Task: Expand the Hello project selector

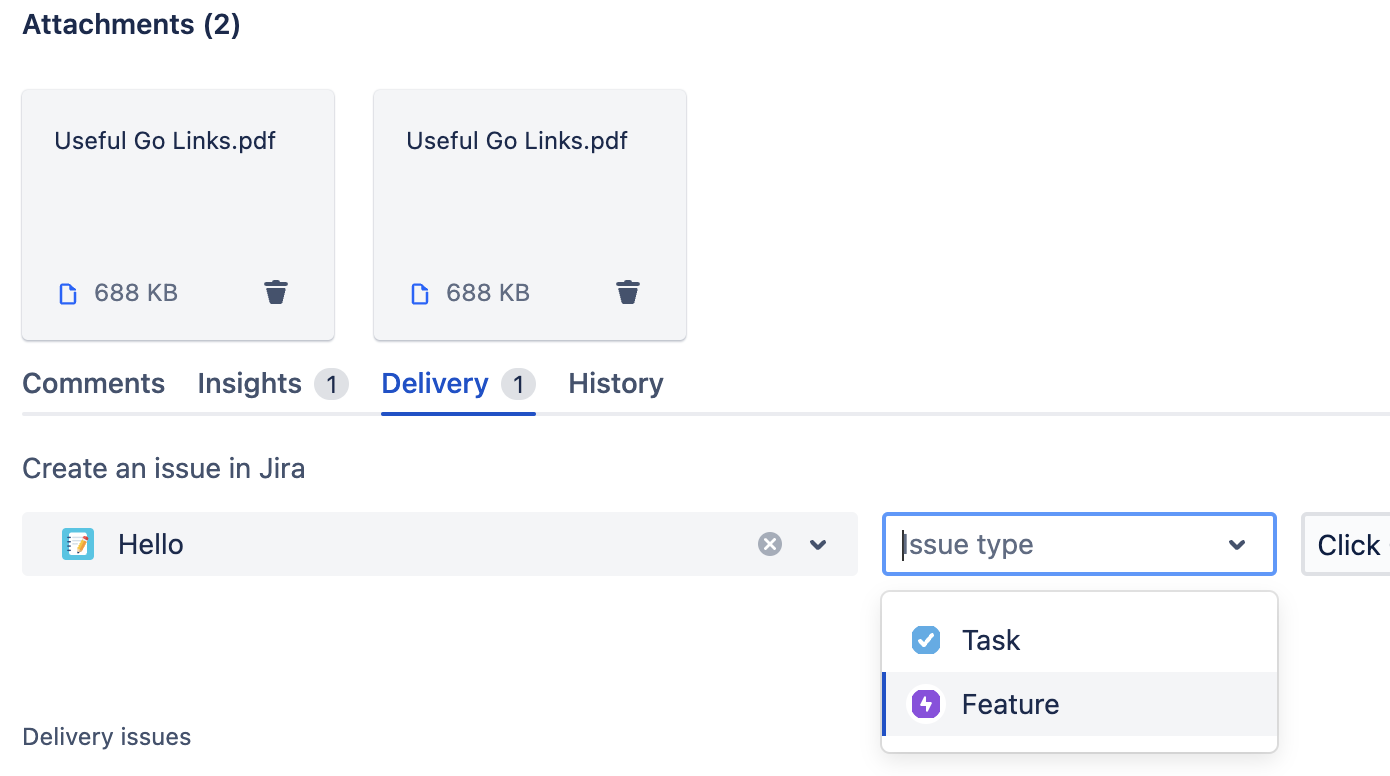Action: click(818, 544)
